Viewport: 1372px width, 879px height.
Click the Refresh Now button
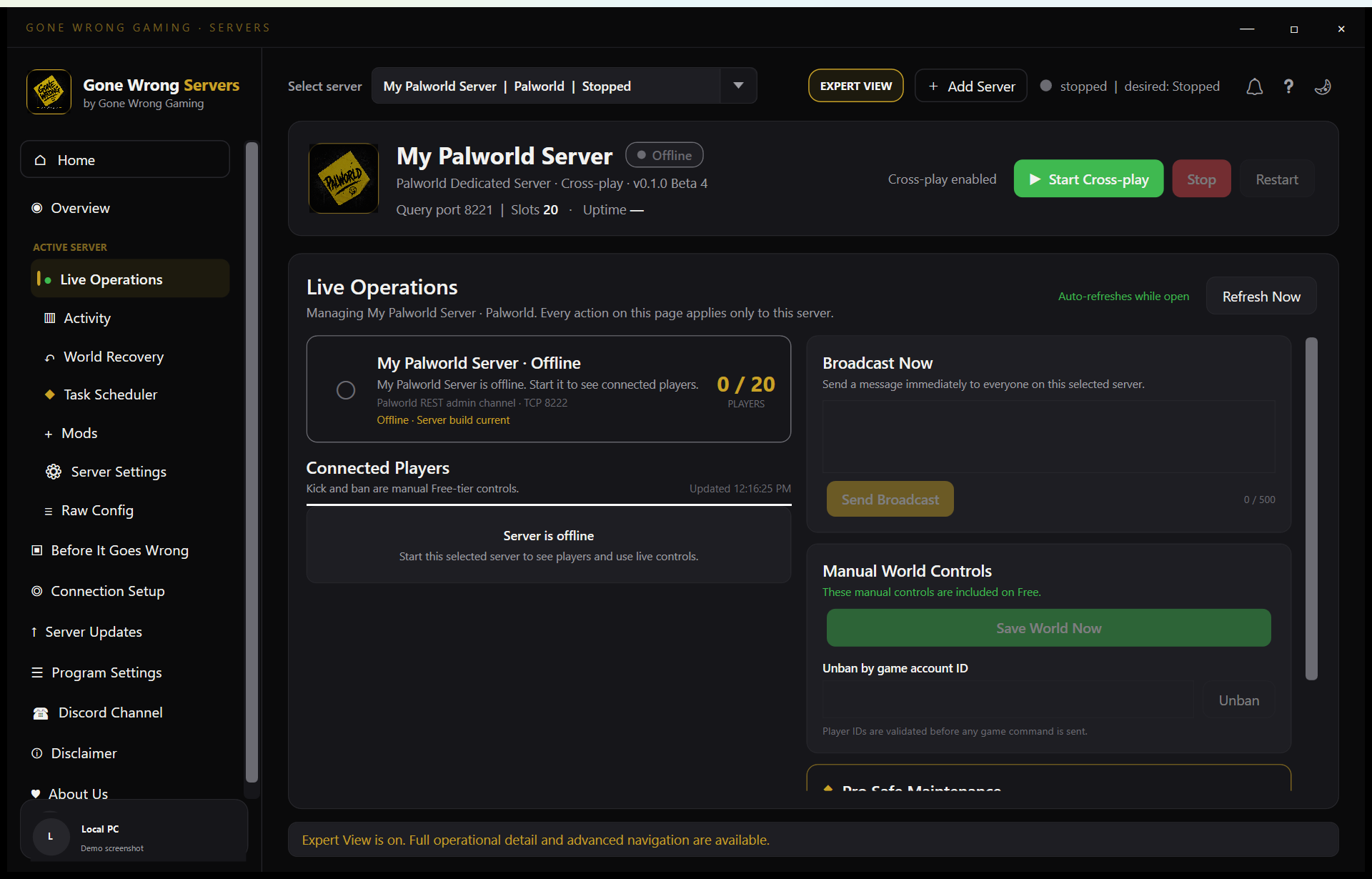click(x=1261, y=296)
